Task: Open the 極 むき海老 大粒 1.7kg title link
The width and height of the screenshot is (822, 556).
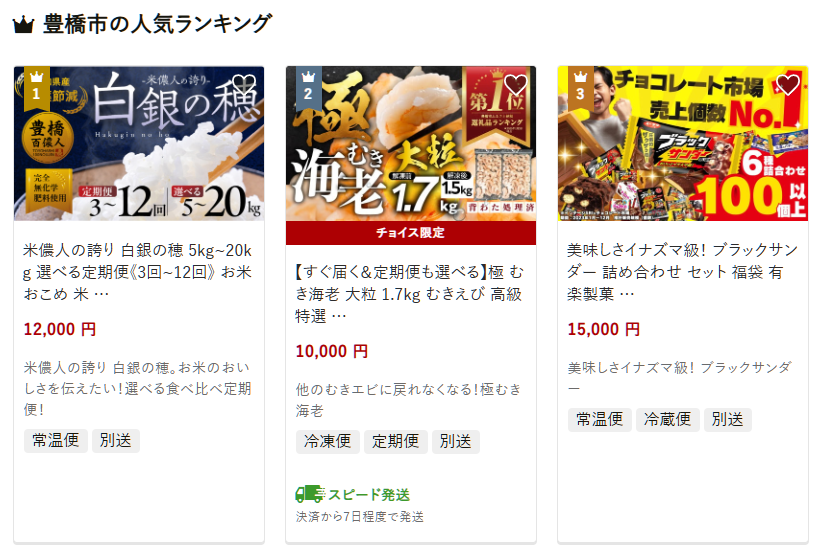Action: point(409,294)
